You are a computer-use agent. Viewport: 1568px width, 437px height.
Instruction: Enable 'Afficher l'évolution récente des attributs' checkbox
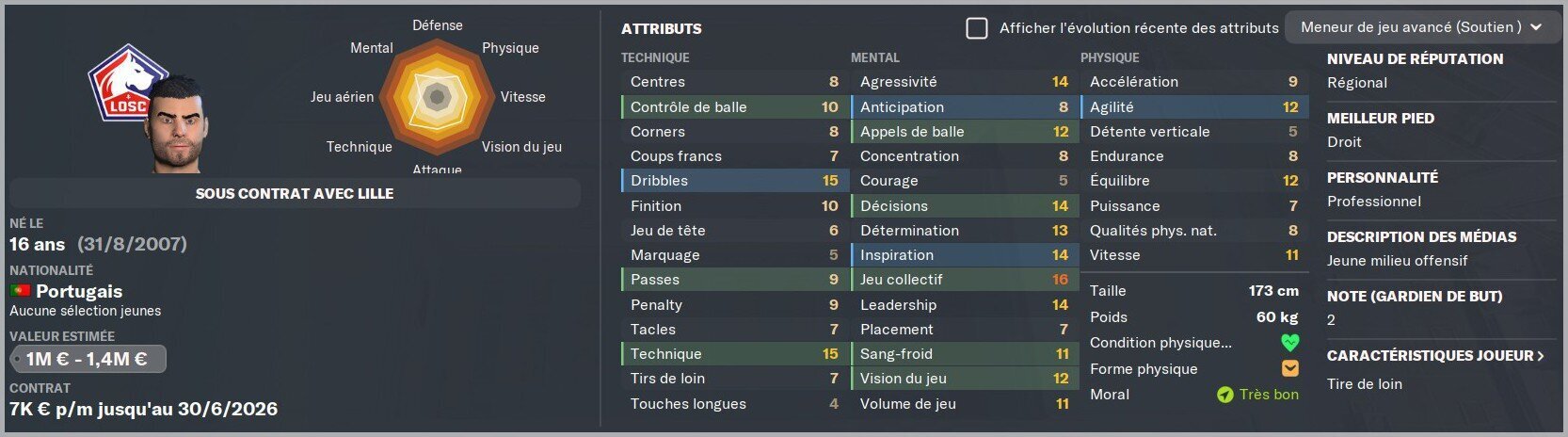pos(977,28)
